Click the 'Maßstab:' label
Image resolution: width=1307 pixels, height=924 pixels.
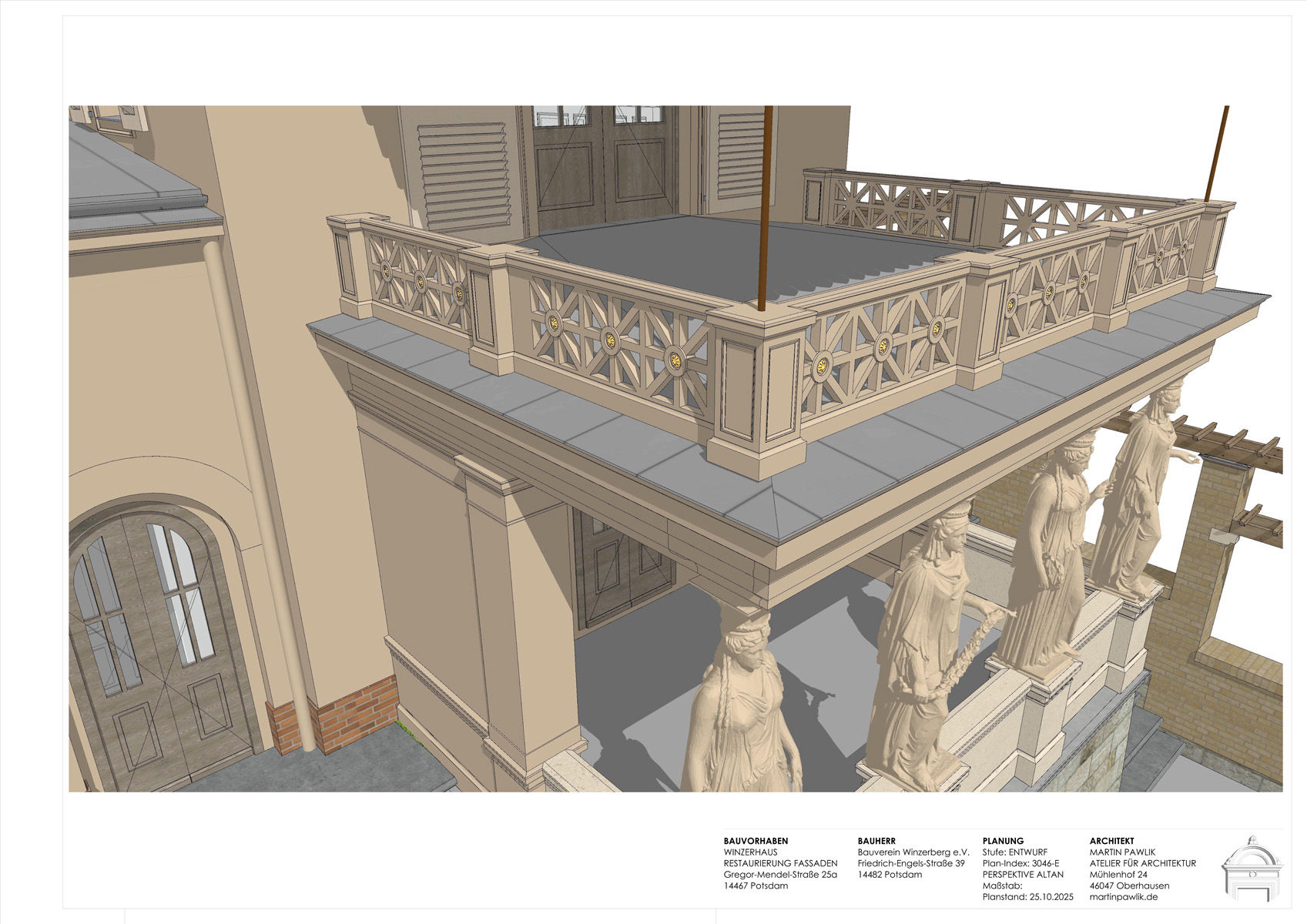(x=1002, y=885)
